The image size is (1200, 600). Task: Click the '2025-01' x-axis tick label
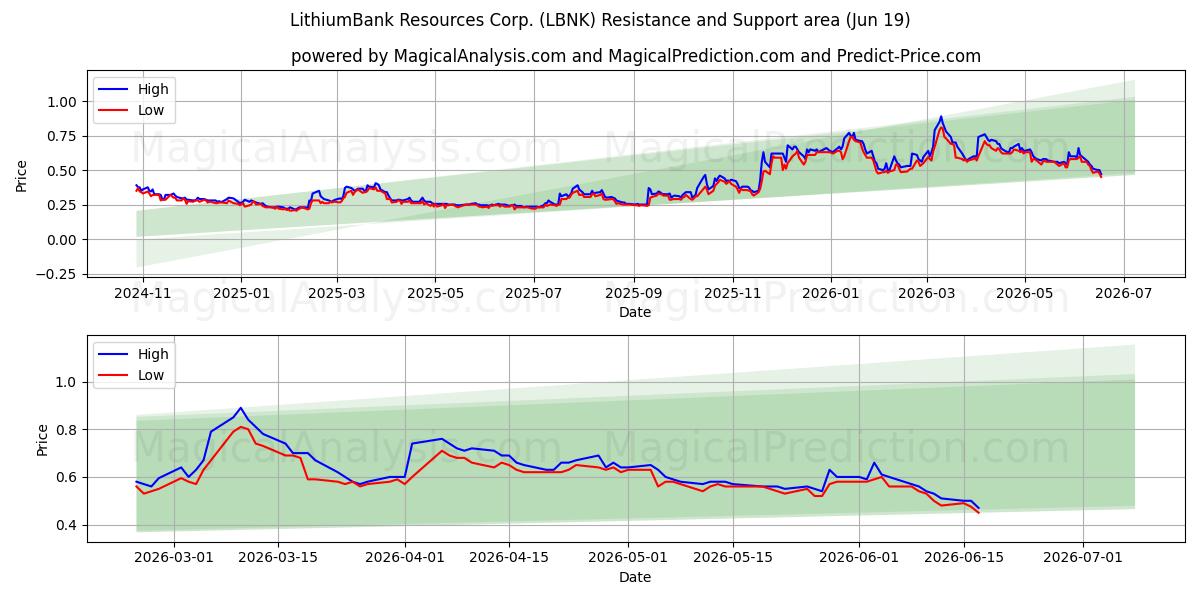(241, 293)
